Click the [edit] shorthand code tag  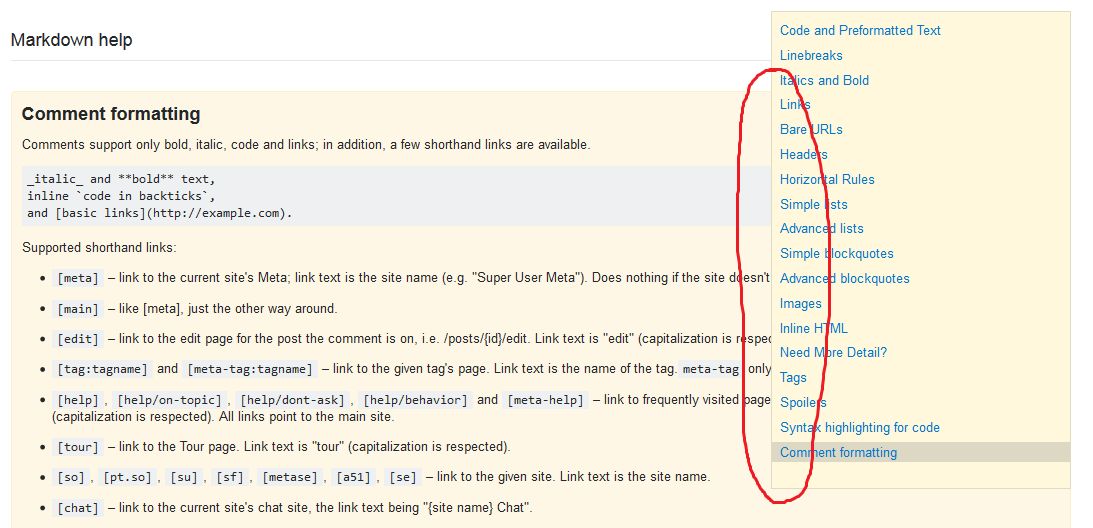pyautogui.click(x=79, y=339)
